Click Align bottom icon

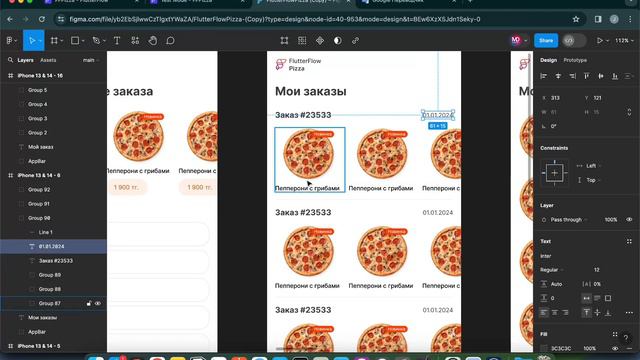615,76
